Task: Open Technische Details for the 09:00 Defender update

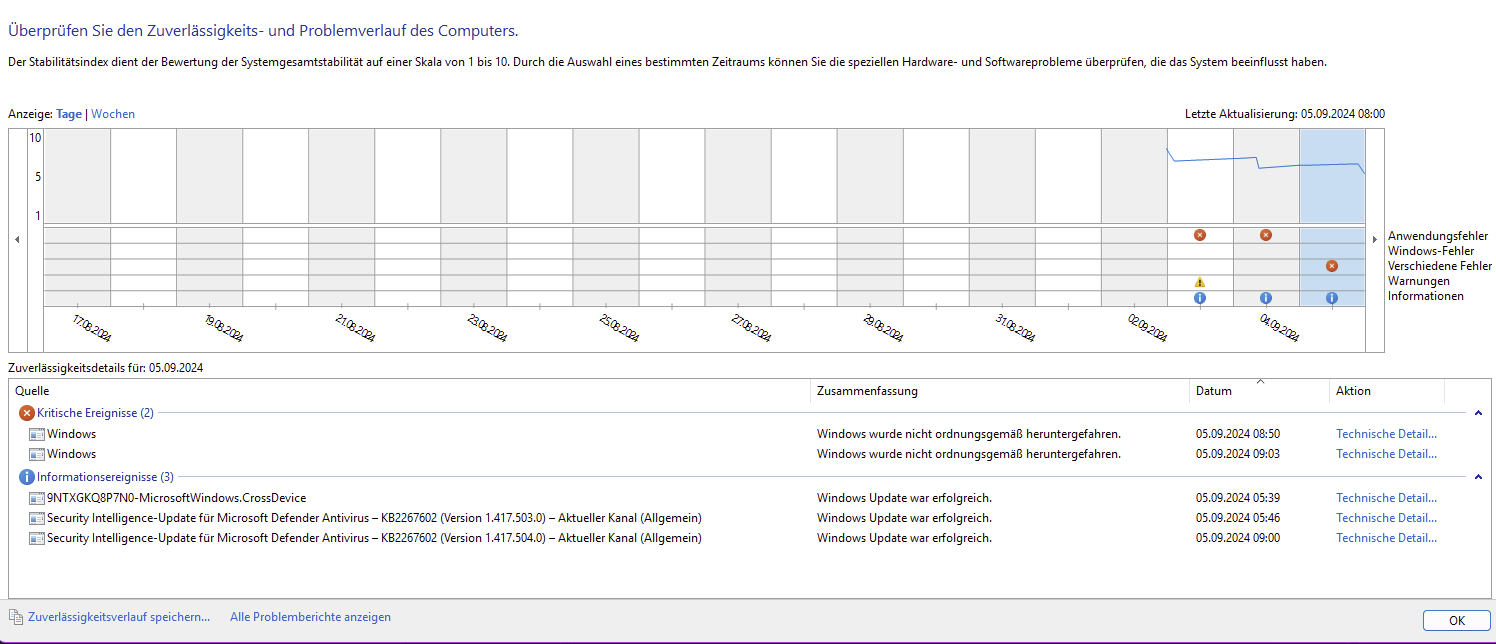Action: click(1386, 538)
